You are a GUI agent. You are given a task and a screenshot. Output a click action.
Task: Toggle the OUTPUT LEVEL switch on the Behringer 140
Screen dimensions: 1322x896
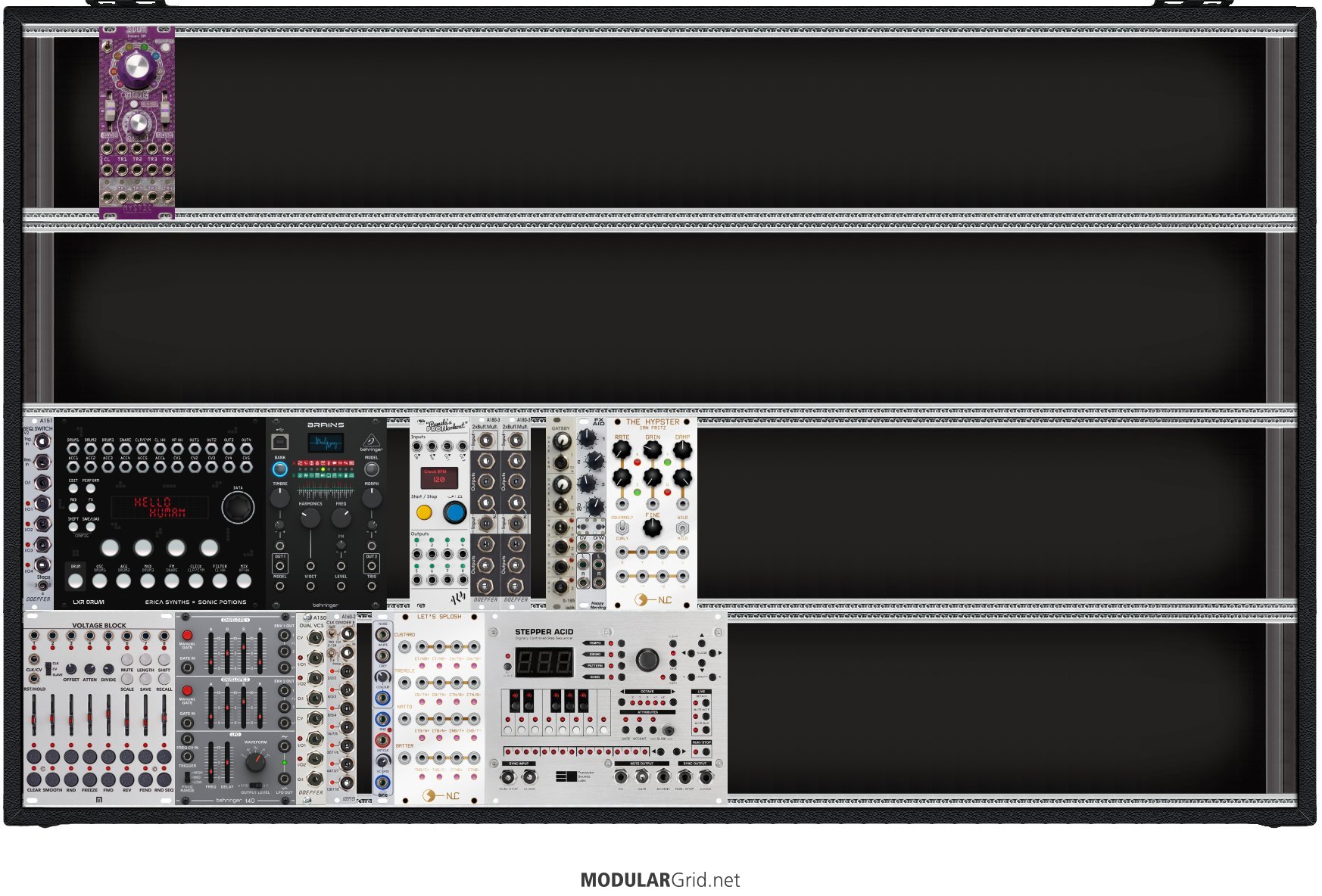[x=256, y=786]
